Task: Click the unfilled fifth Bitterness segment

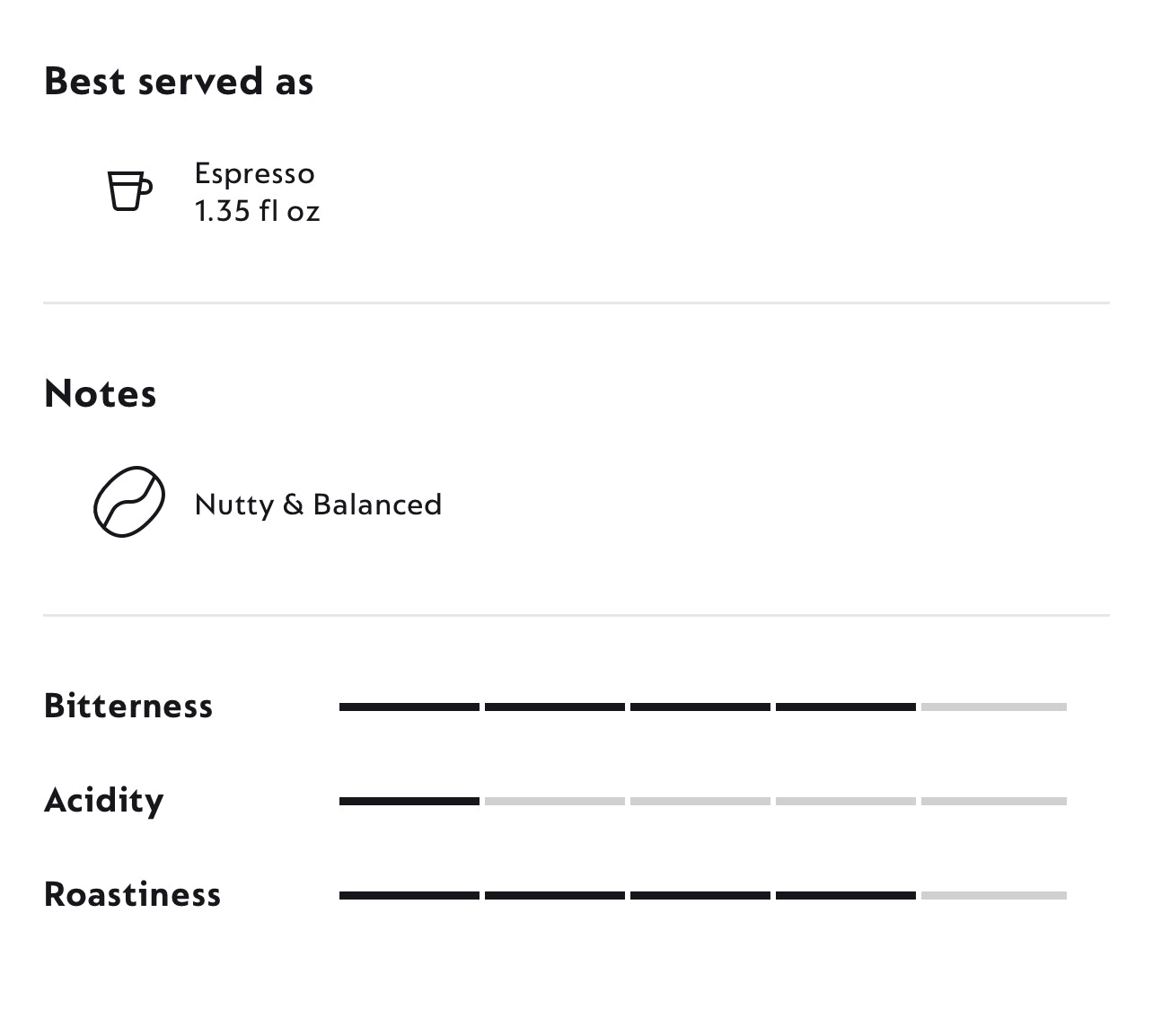Action: [x=993, y=707]
